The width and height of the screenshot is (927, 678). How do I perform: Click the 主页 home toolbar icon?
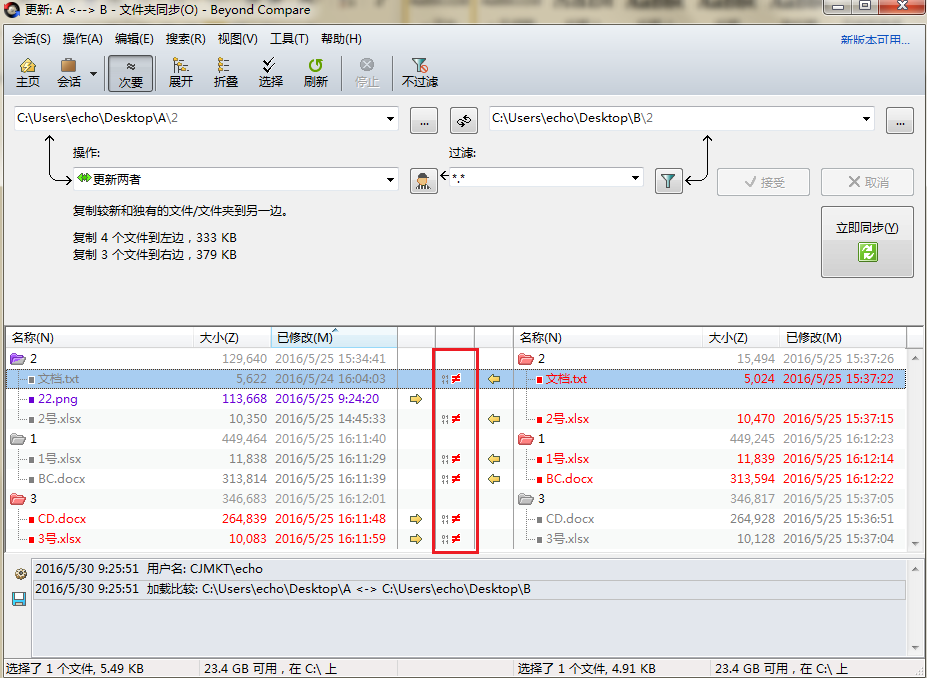pos(28,72)
